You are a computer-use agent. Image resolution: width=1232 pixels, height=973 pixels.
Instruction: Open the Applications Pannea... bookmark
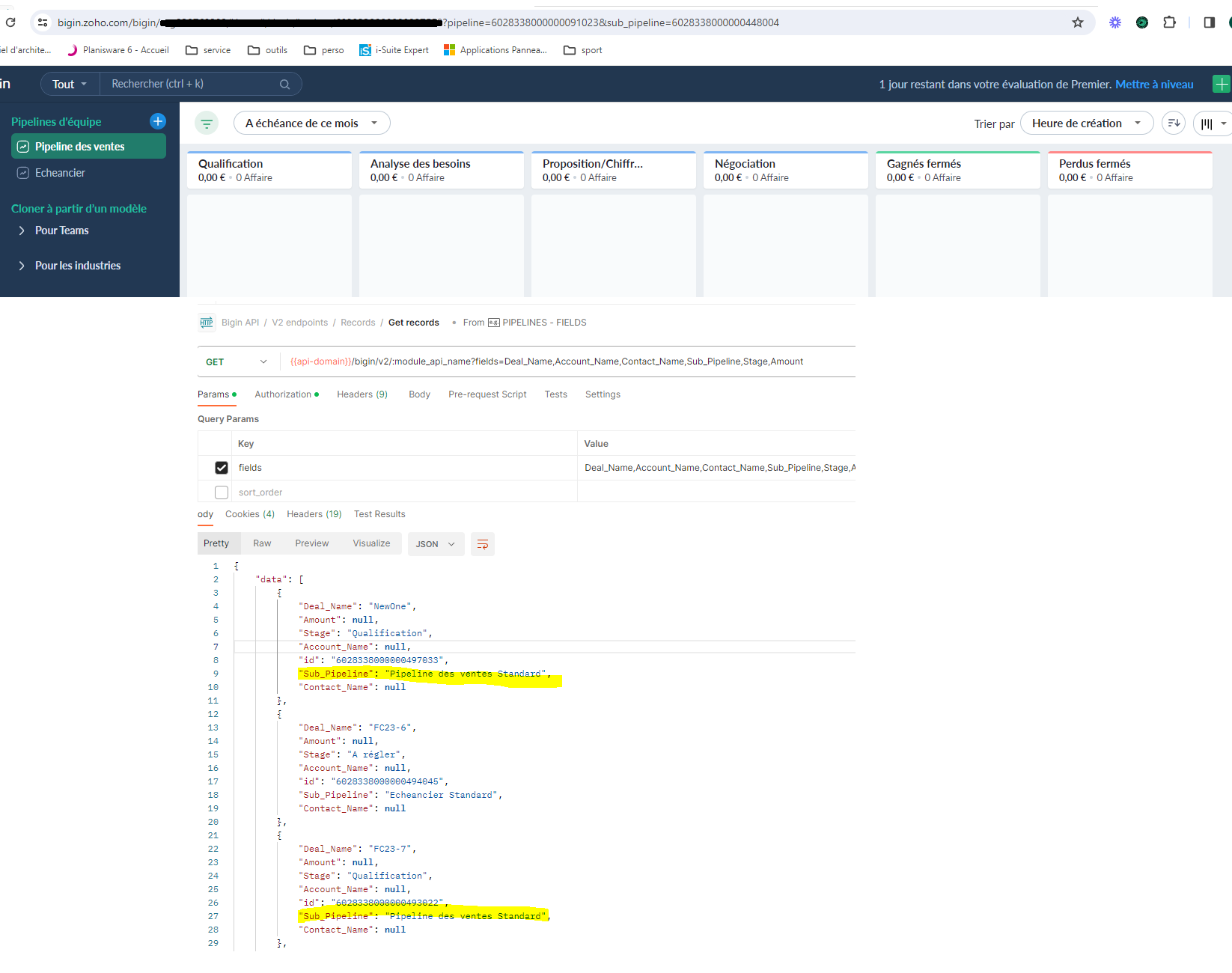[x=495, y=50]
